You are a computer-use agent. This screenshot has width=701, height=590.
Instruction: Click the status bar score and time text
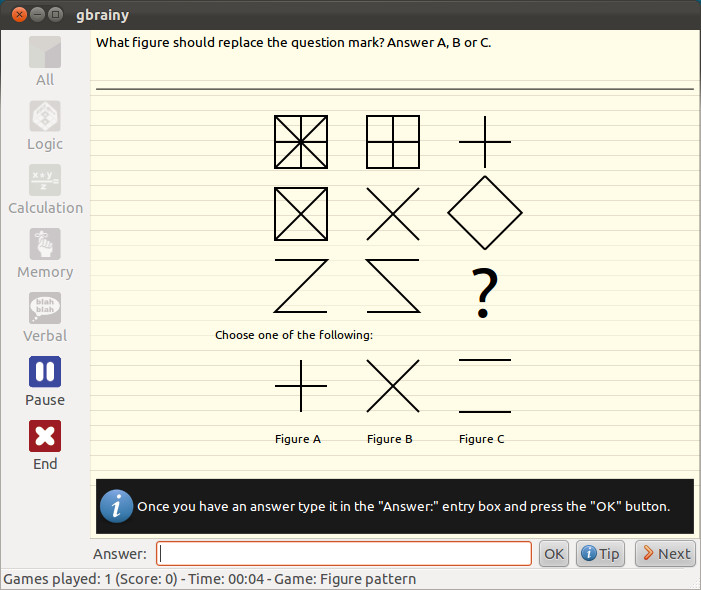(x=210, y=579)
